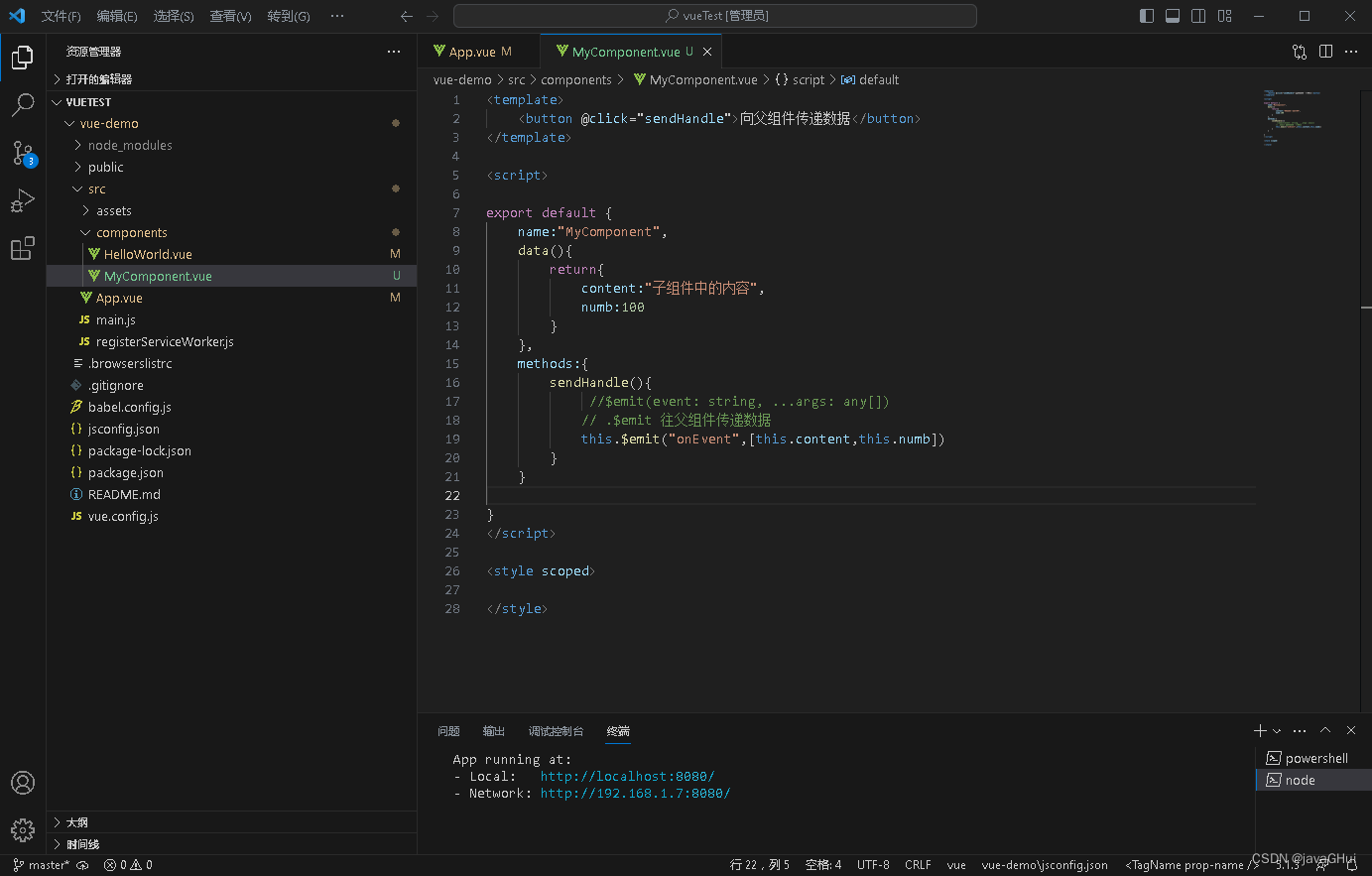Open the Search view in the activity bar
Screen dimensions: 1372x876
click(x=23, y=104)
